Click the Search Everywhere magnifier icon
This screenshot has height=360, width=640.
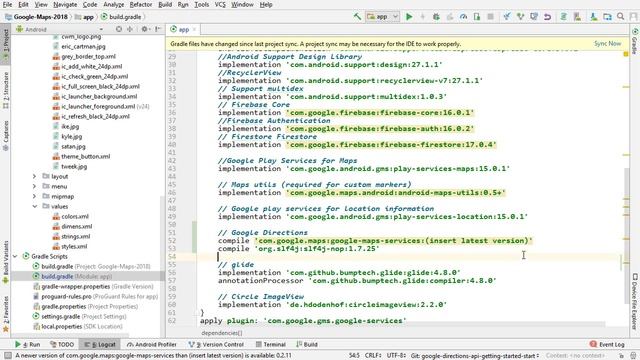(620, 17)
